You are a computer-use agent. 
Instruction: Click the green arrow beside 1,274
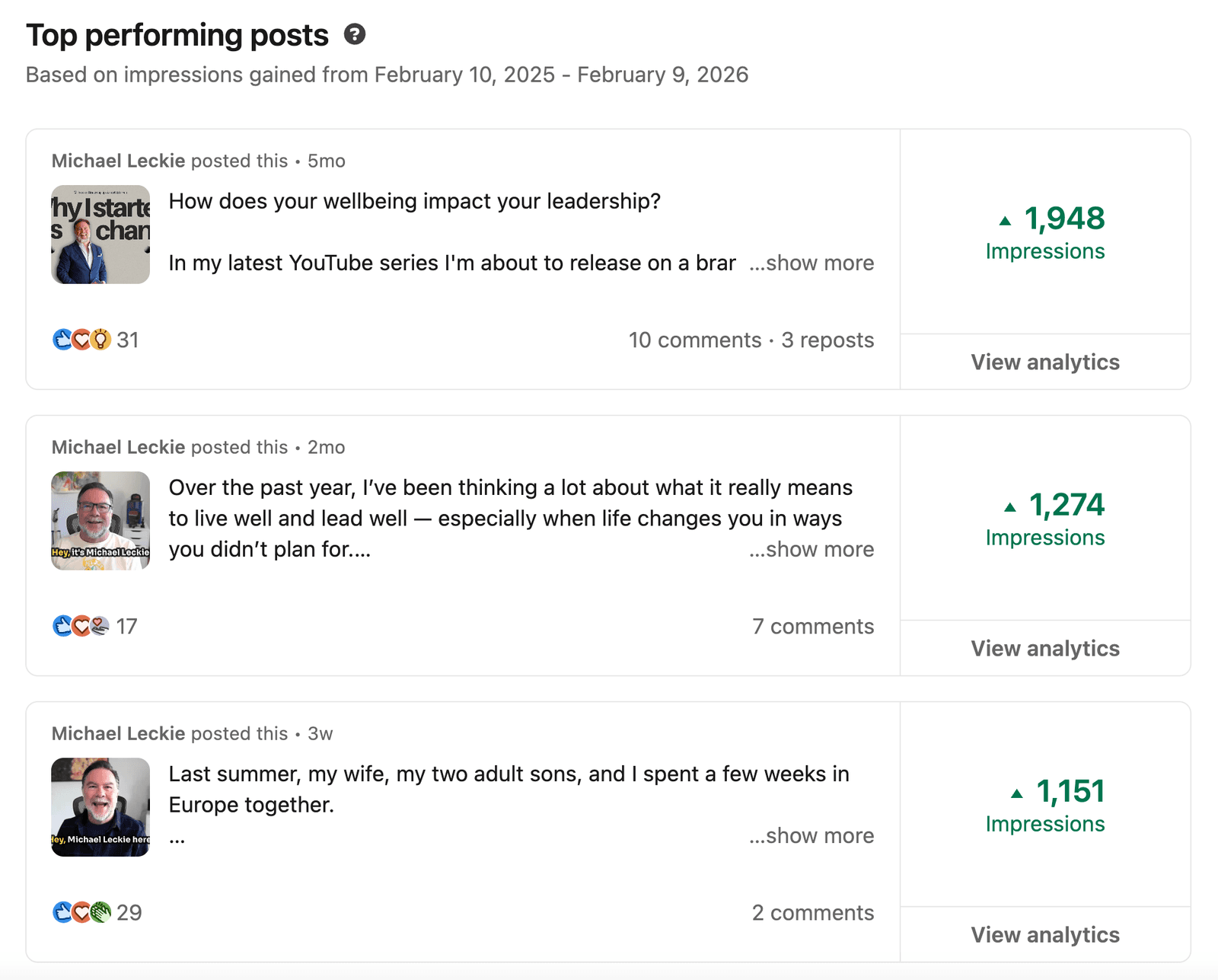click(1010, 507)
